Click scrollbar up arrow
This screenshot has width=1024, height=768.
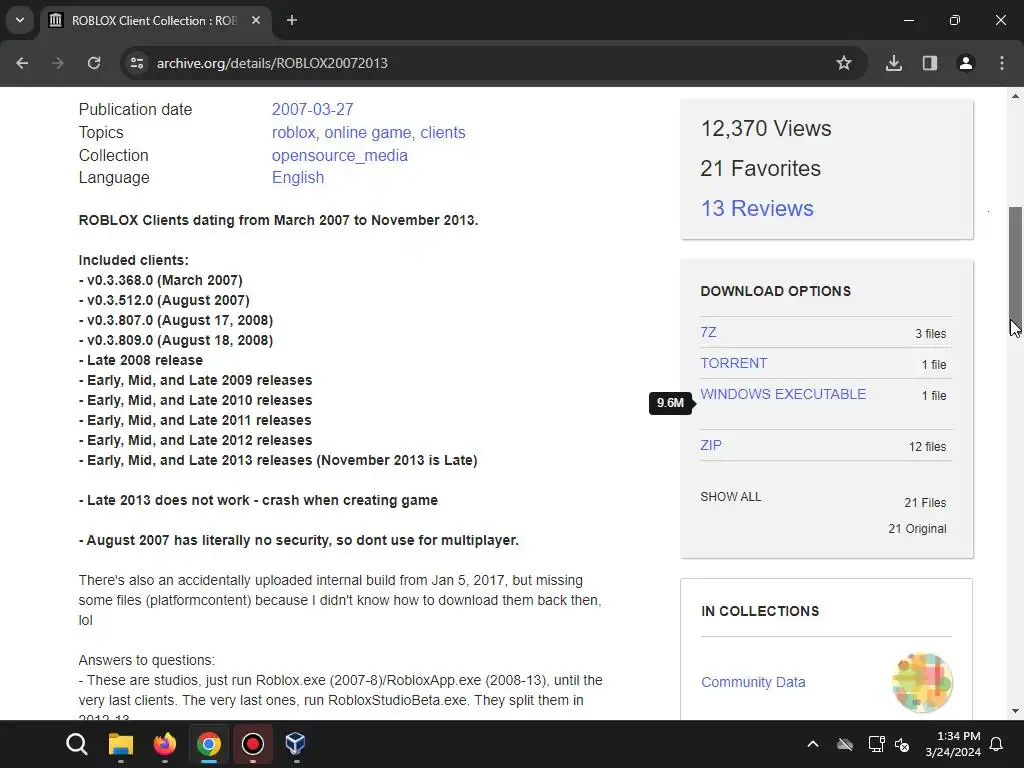tap(1015, 97)
